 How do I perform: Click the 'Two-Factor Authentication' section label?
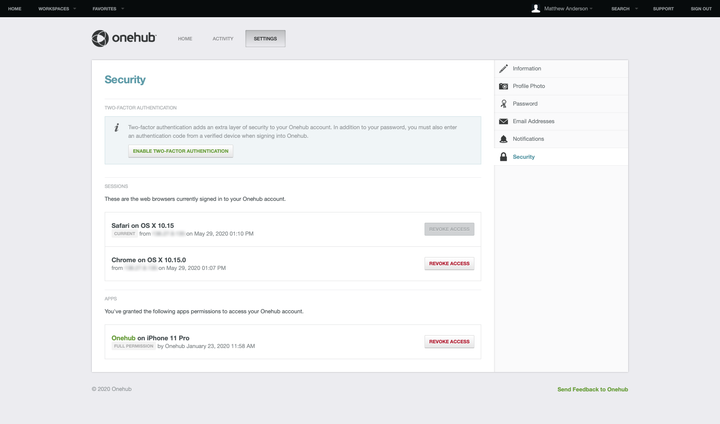coord(141,108)
